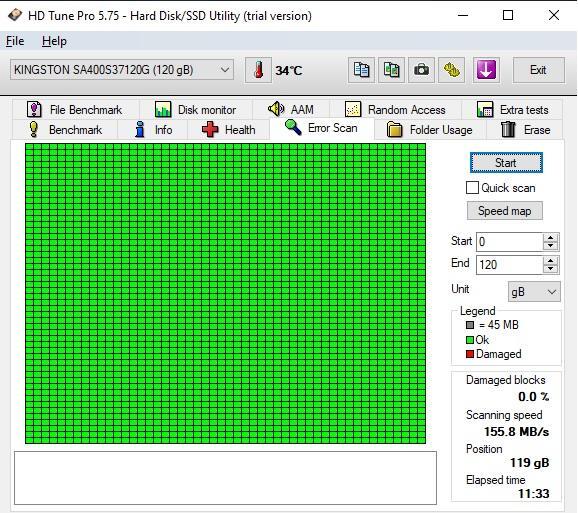This screenshot has height=513, width=578.
Task: Open the Health tab with red cross
Action: pyautogui.click(x=229, y=130)
